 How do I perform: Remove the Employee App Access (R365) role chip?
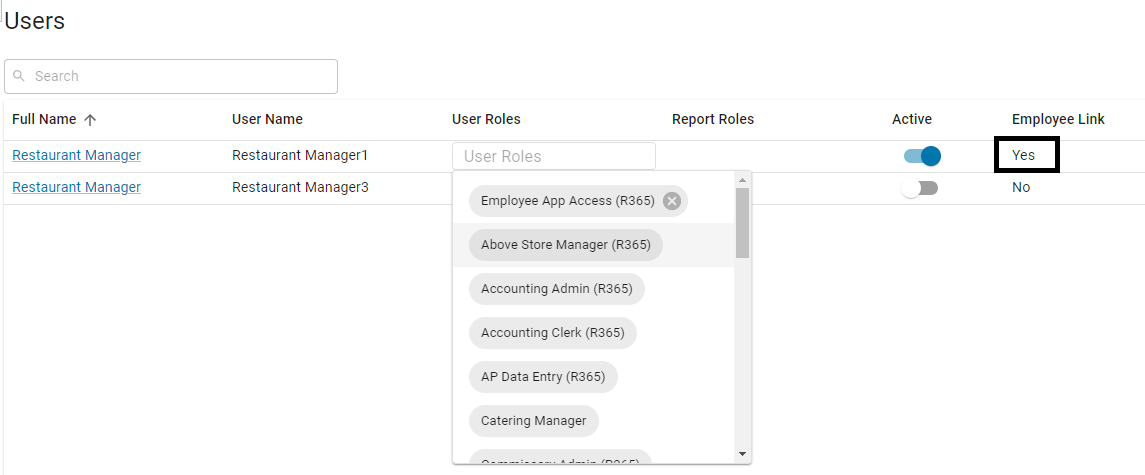672,201
